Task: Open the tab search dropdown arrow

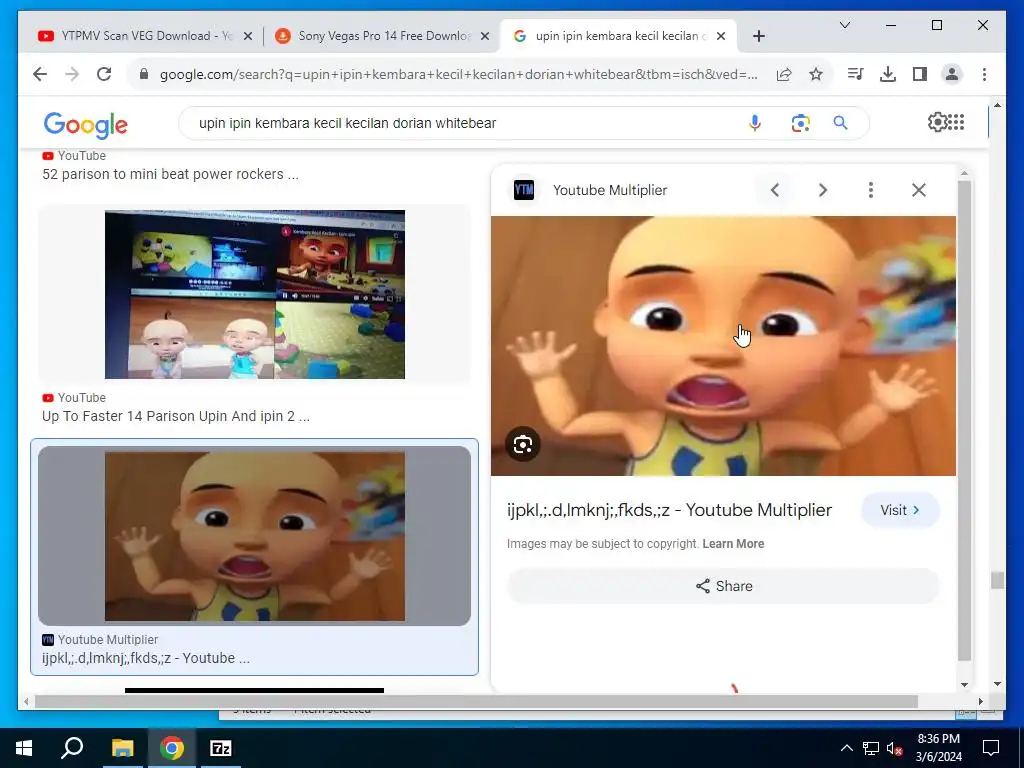Action: click(x=844, y=25)
